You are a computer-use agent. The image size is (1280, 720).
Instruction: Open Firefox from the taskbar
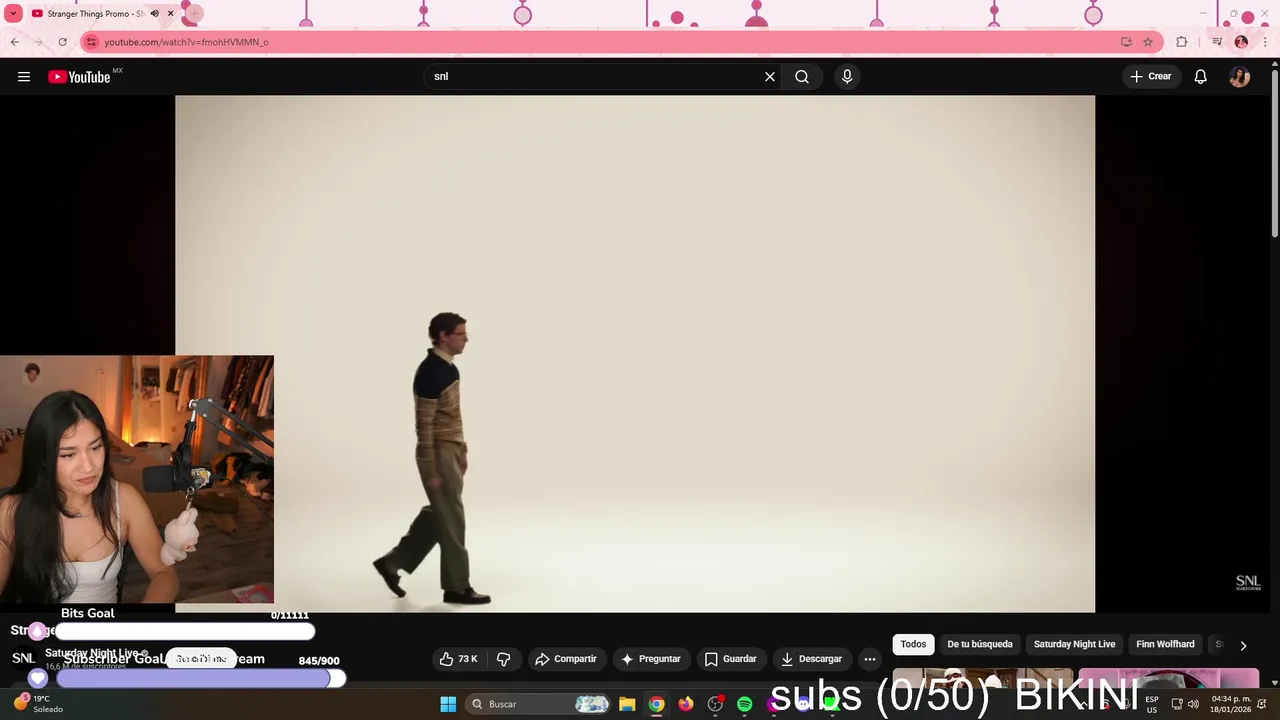tap(685, 704)
